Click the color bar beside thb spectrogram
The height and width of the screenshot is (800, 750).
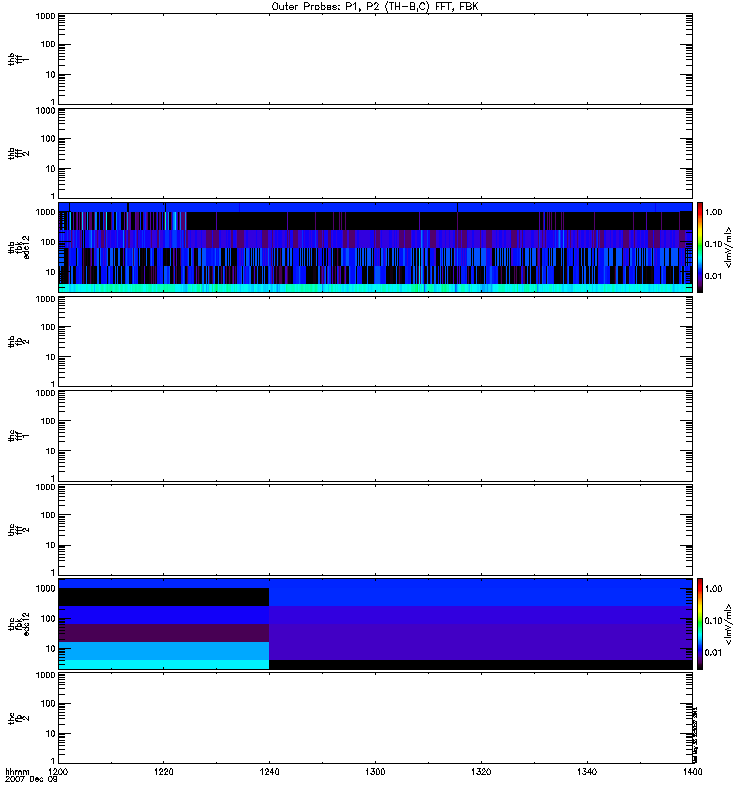(x=701, y=247)
